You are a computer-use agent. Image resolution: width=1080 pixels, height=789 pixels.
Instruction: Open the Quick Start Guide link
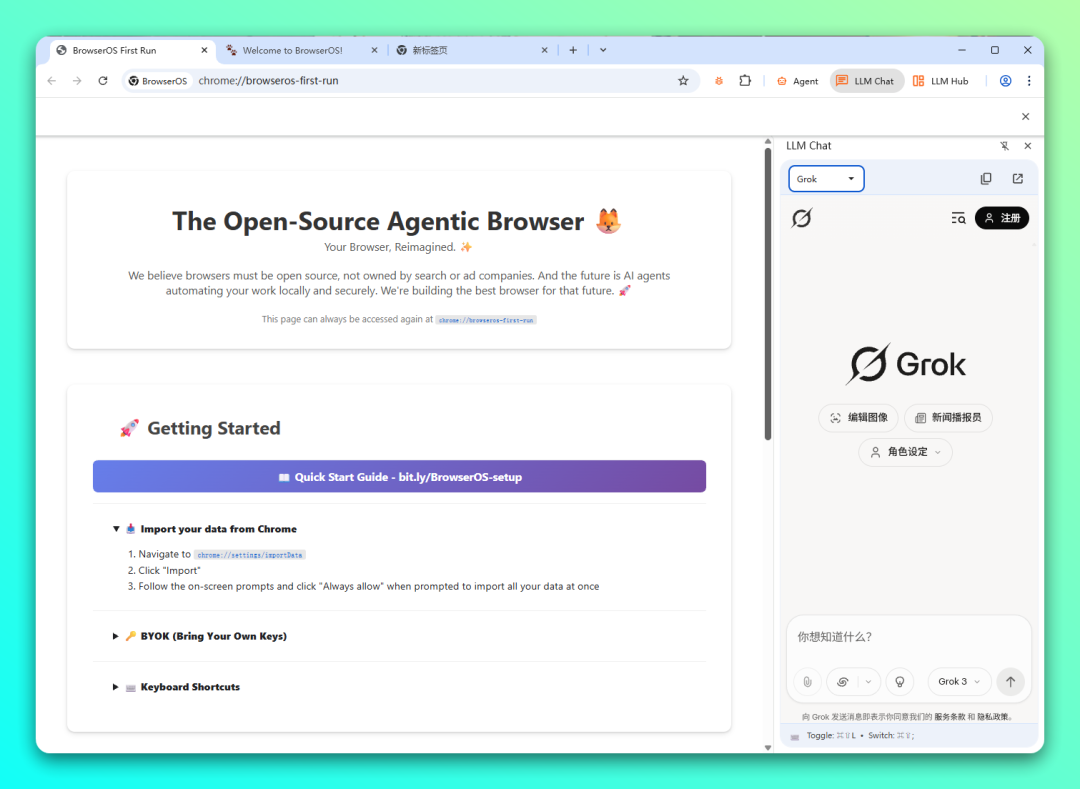399,476
